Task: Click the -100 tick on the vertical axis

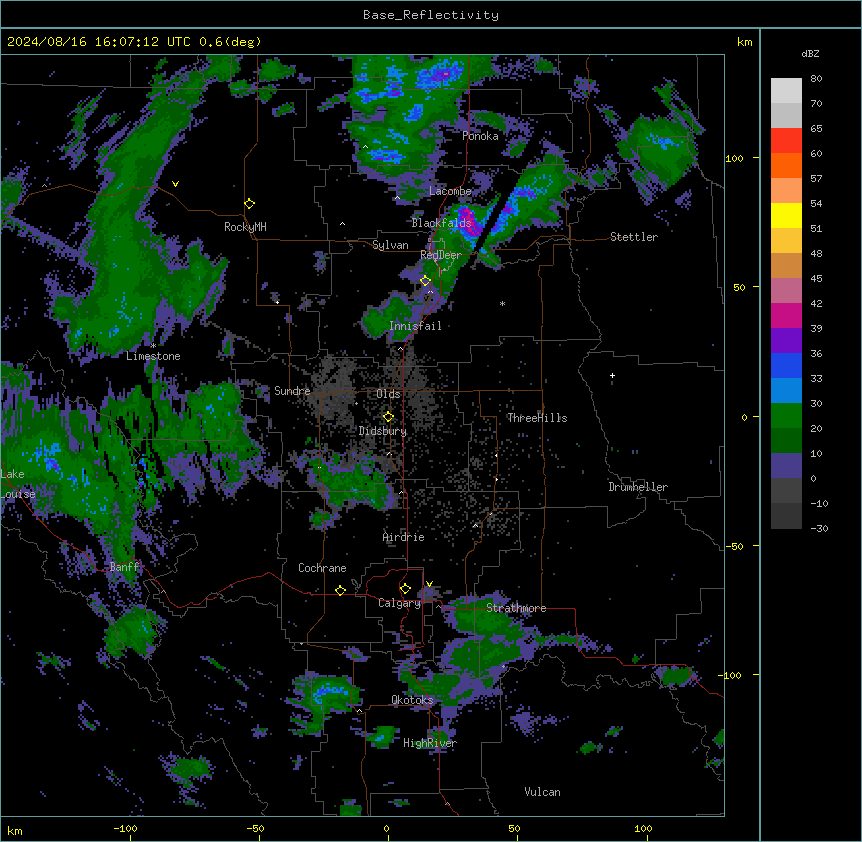Action: [731, 675]
